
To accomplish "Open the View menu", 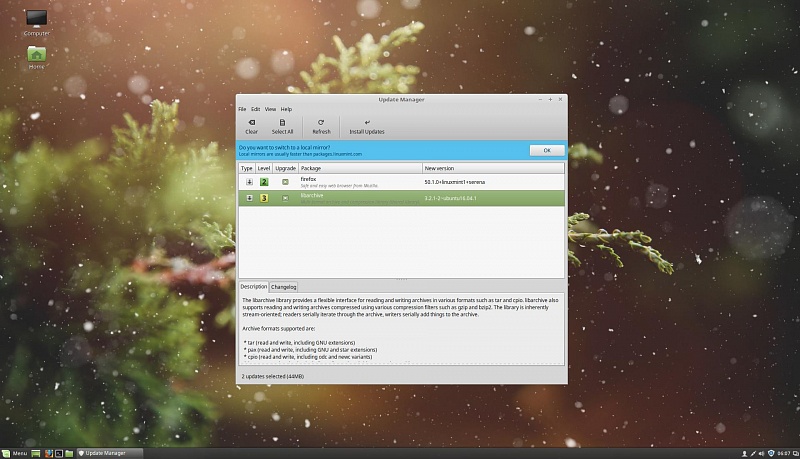I will click(270, 109).
